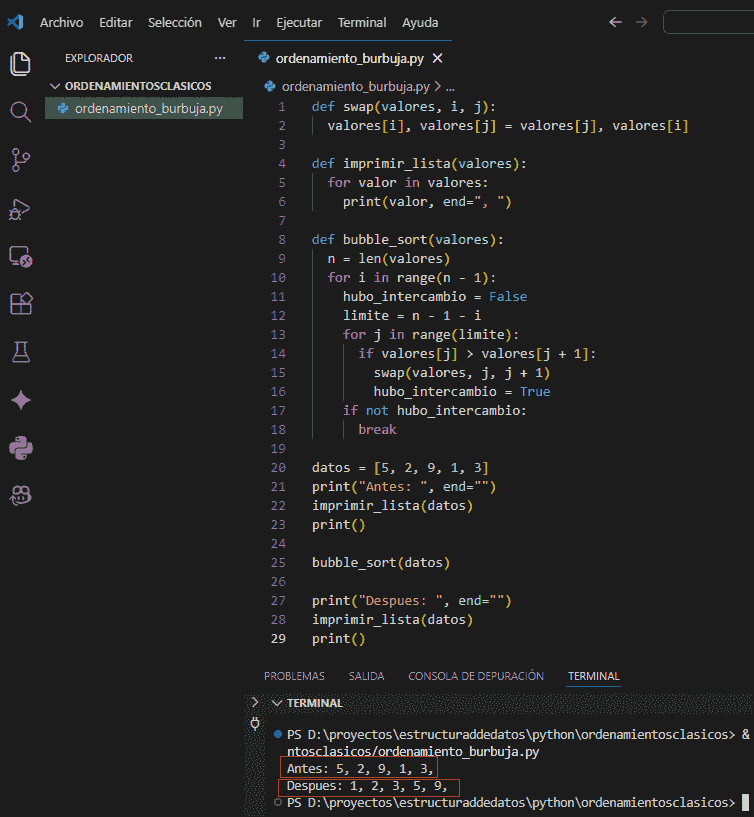
Task: Click the 'bubble_sort(datos)' call line
Action: (x=381, y=562)
